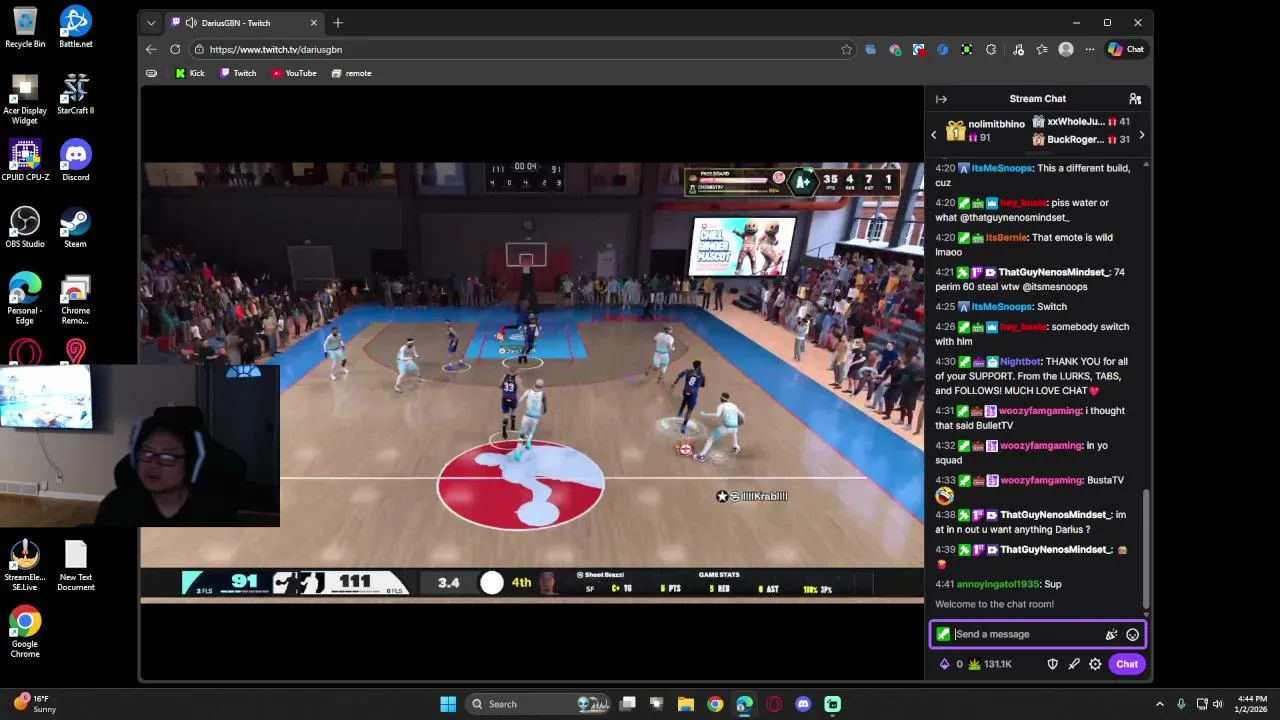Select the CPUID CPU-Z desktop icon
Viewport: 1280px width, 720px height.
25,160
